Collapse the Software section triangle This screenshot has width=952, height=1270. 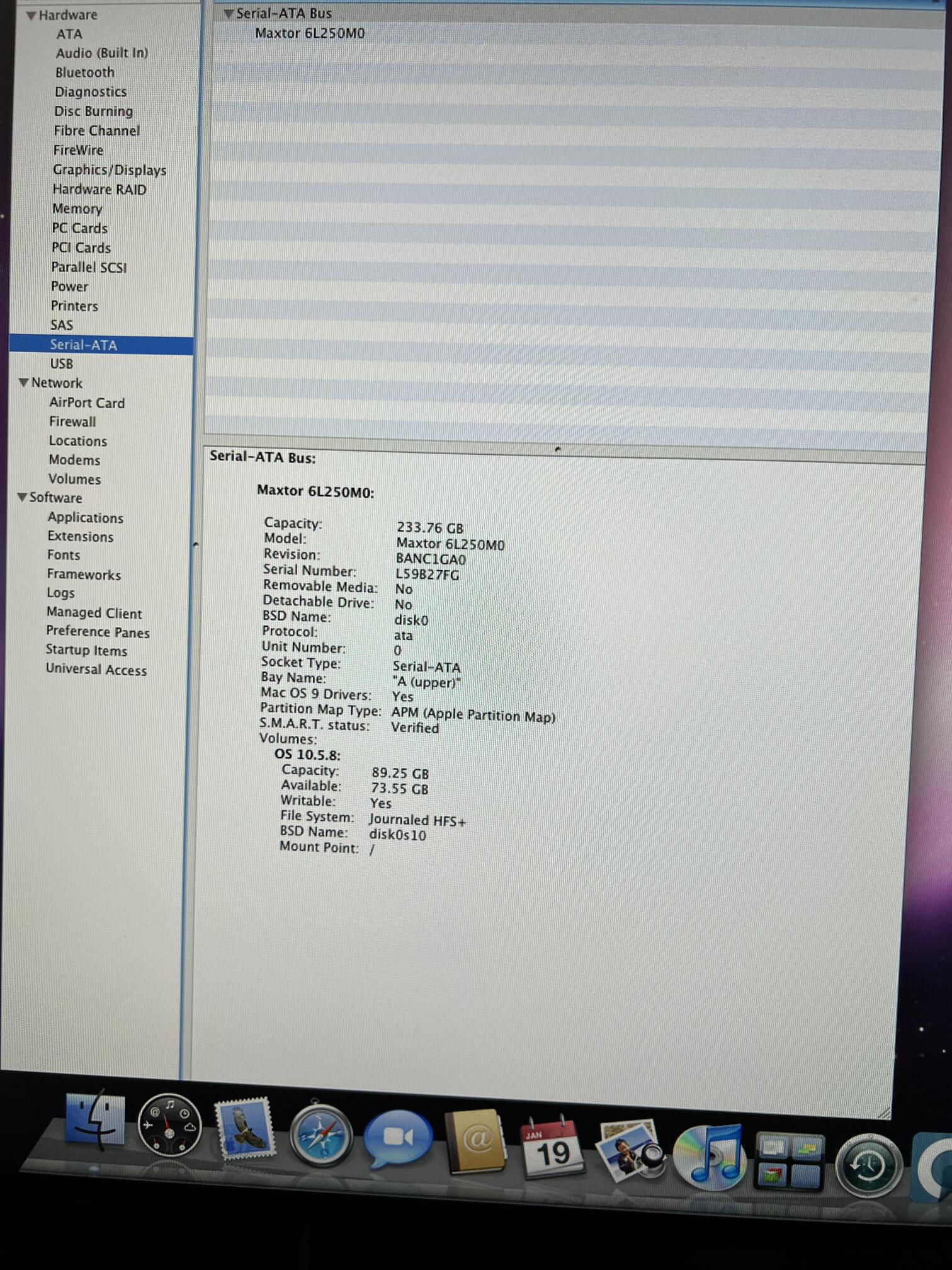pos(22,497)
